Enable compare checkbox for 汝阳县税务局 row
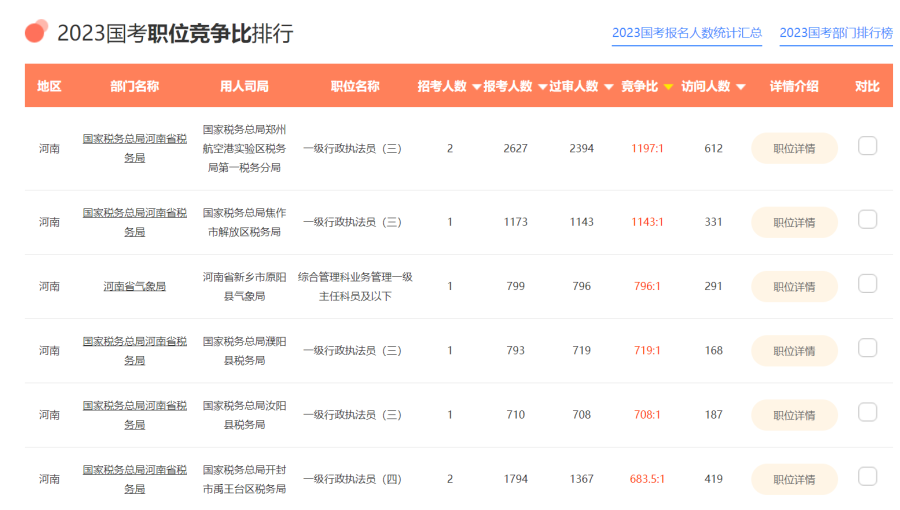Screen dimensions: 900x510 coord(867,412)
